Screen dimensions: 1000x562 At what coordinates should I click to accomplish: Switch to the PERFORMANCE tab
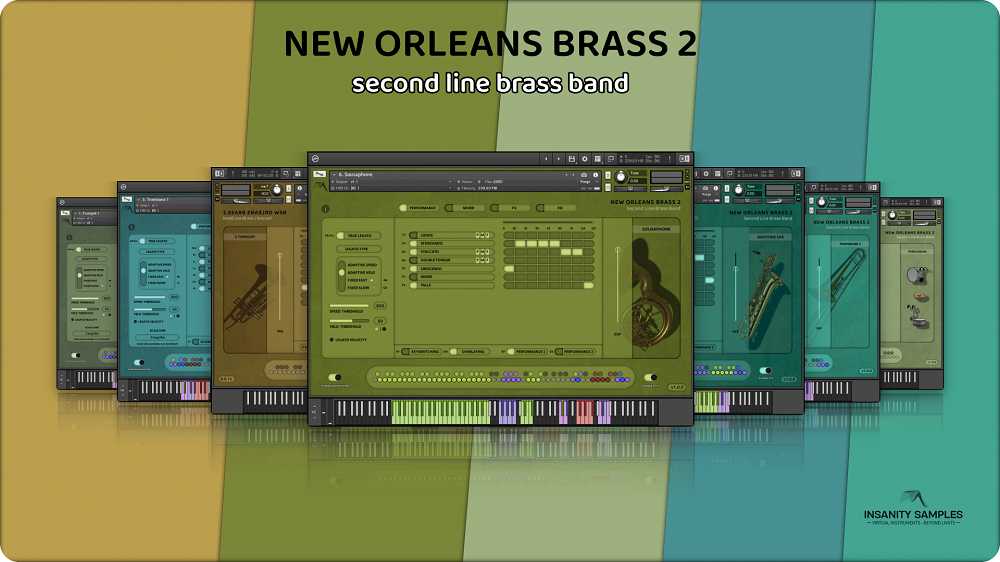419,208
